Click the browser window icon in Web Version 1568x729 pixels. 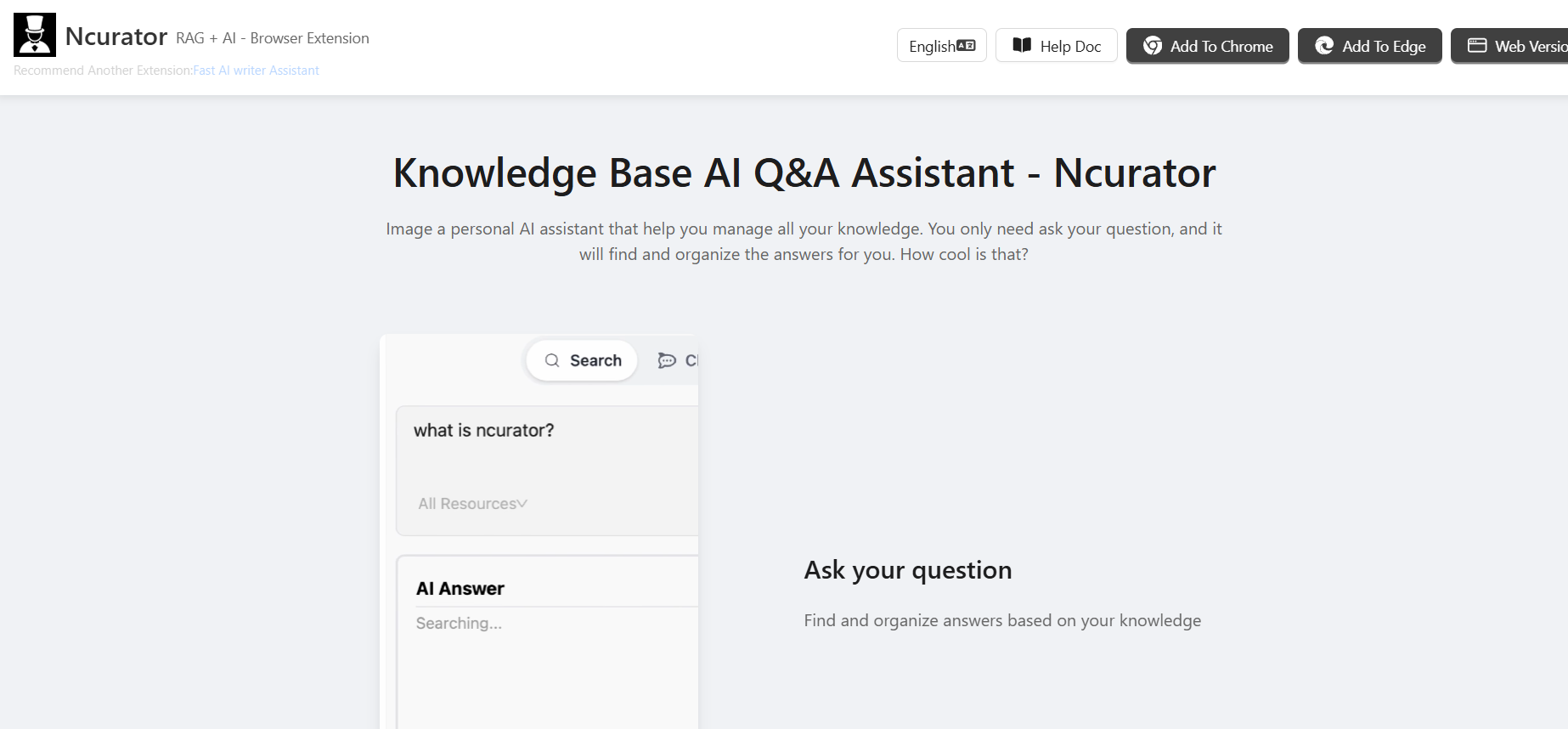point(1477,45)
